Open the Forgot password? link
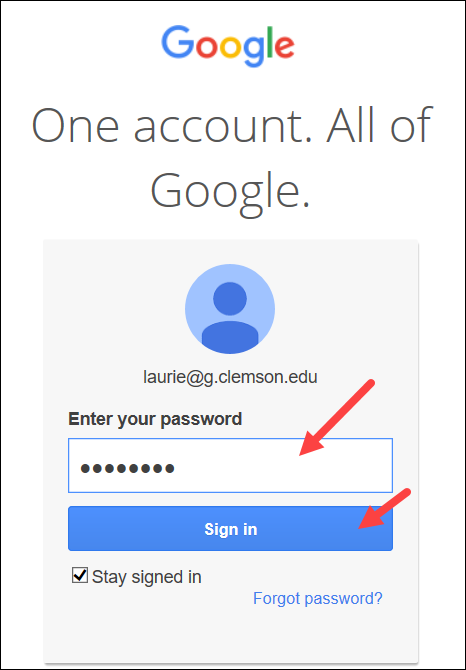466x670 pixels. click(x=318, y=598)
